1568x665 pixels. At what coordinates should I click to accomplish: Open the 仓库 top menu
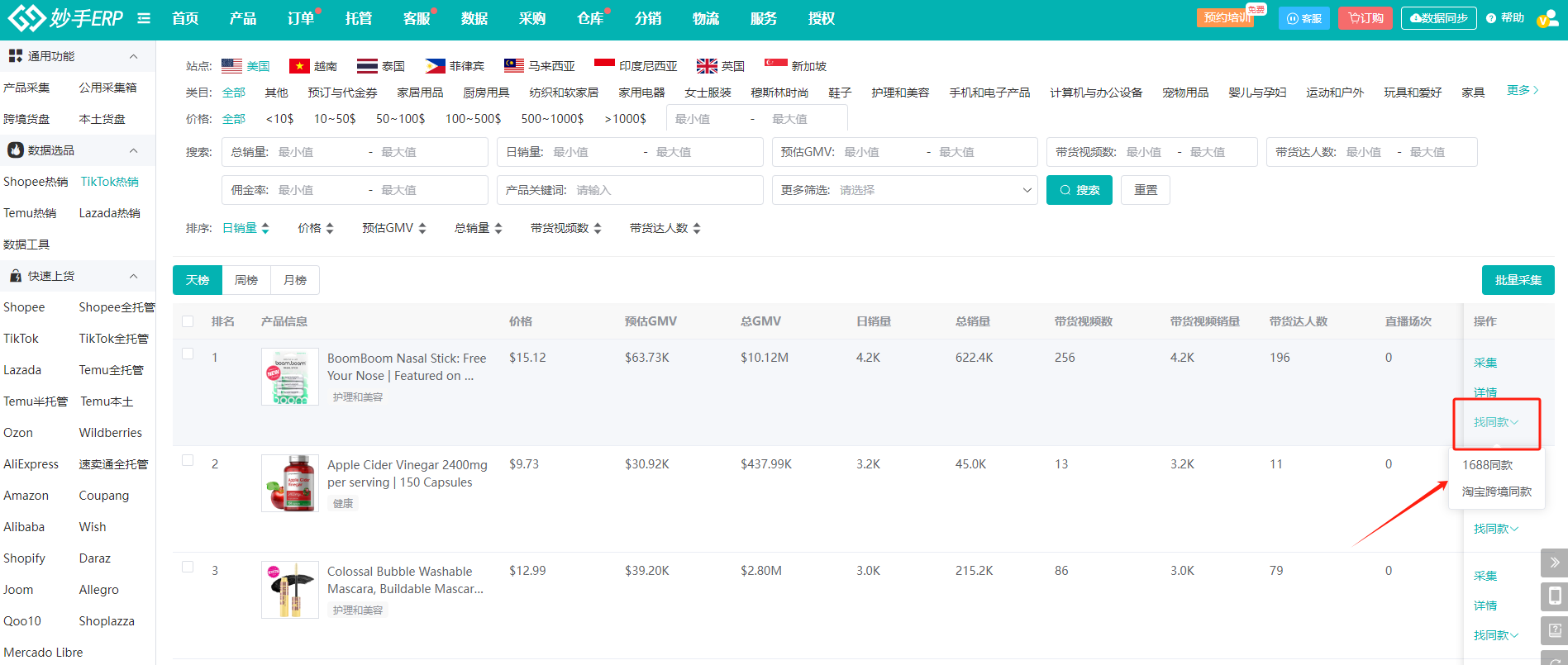590,18
